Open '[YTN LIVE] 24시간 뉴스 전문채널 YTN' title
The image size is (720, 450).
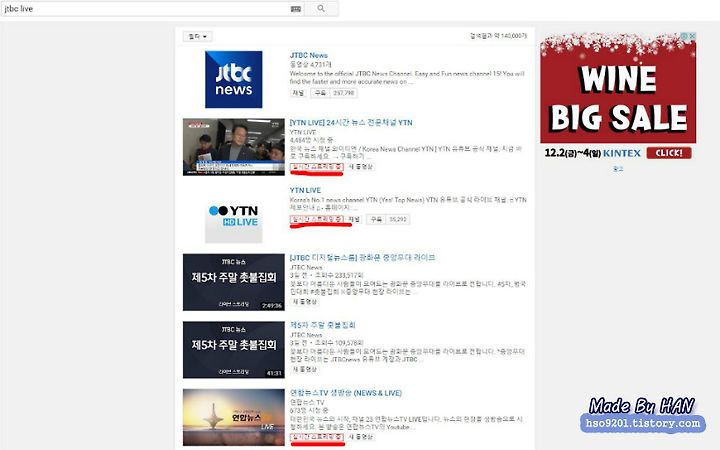351,123
